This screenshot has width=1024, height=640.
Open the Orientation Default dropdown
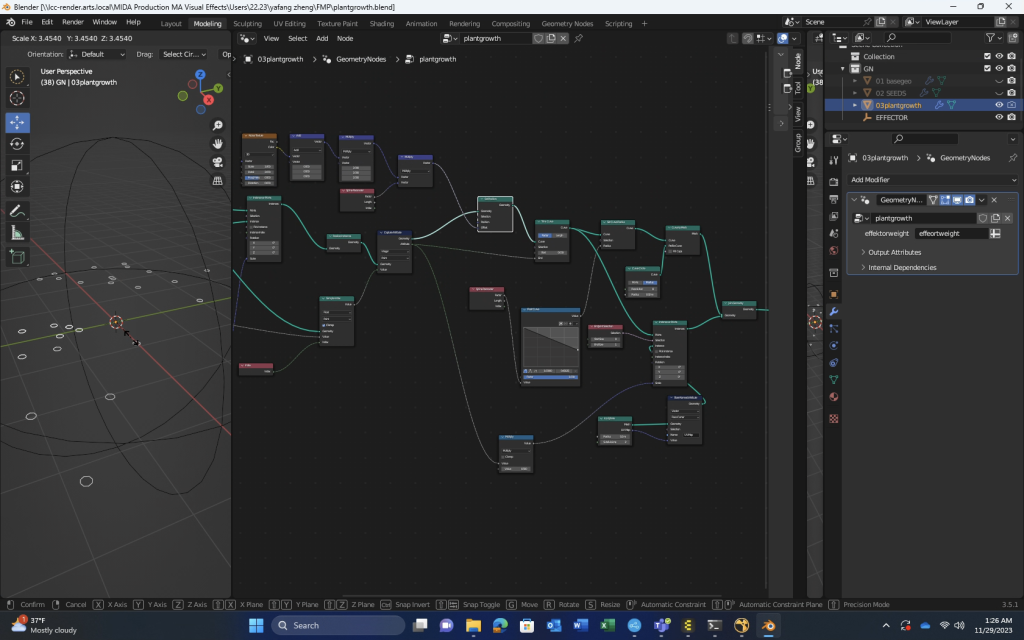tap(98, 54)
